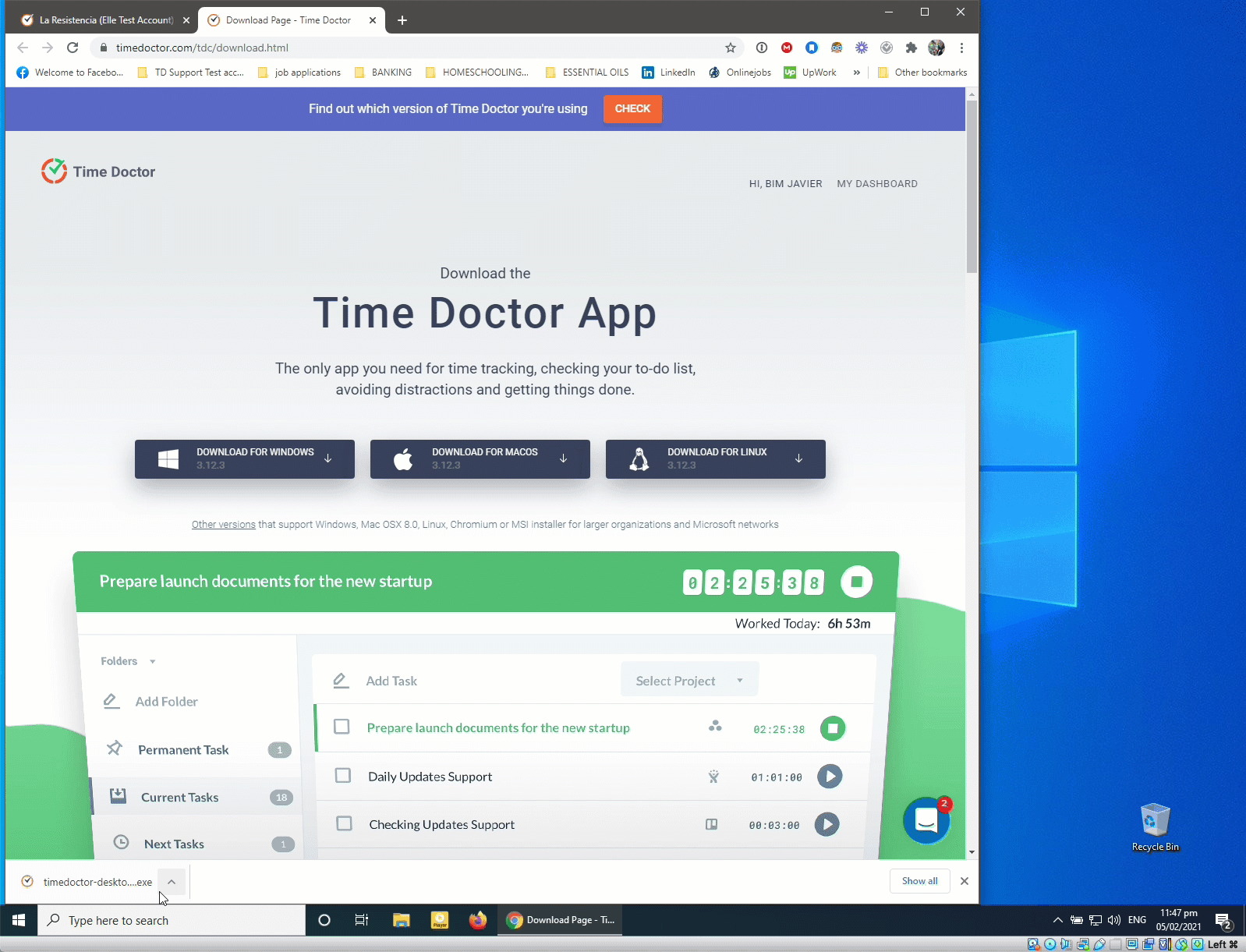Viewport: 1246px width, 952px height.
Task: Open MY DASHBOARD link
Action: tap(877, 184)
